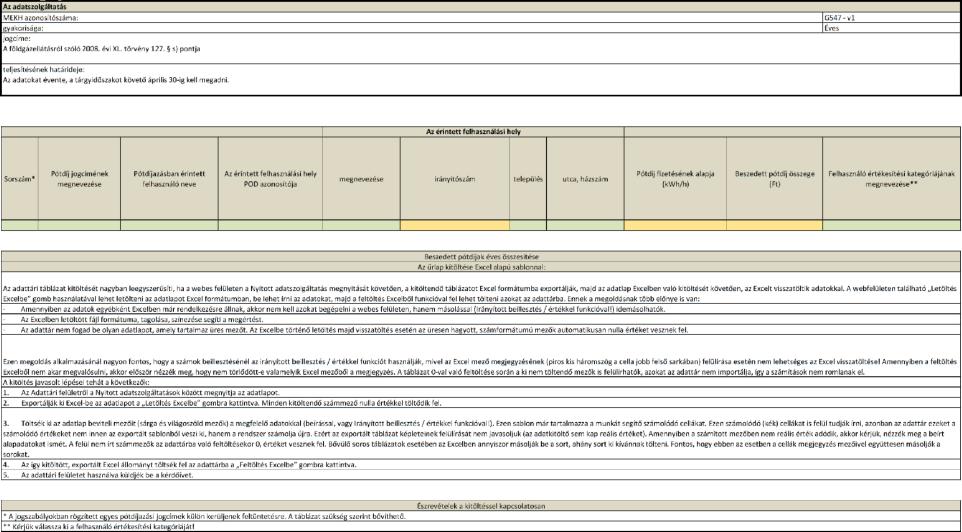The height and width of the screenshot is (532, 962).
Task: Click the yellow input cell under irányítószám
Action: (454, 225)
